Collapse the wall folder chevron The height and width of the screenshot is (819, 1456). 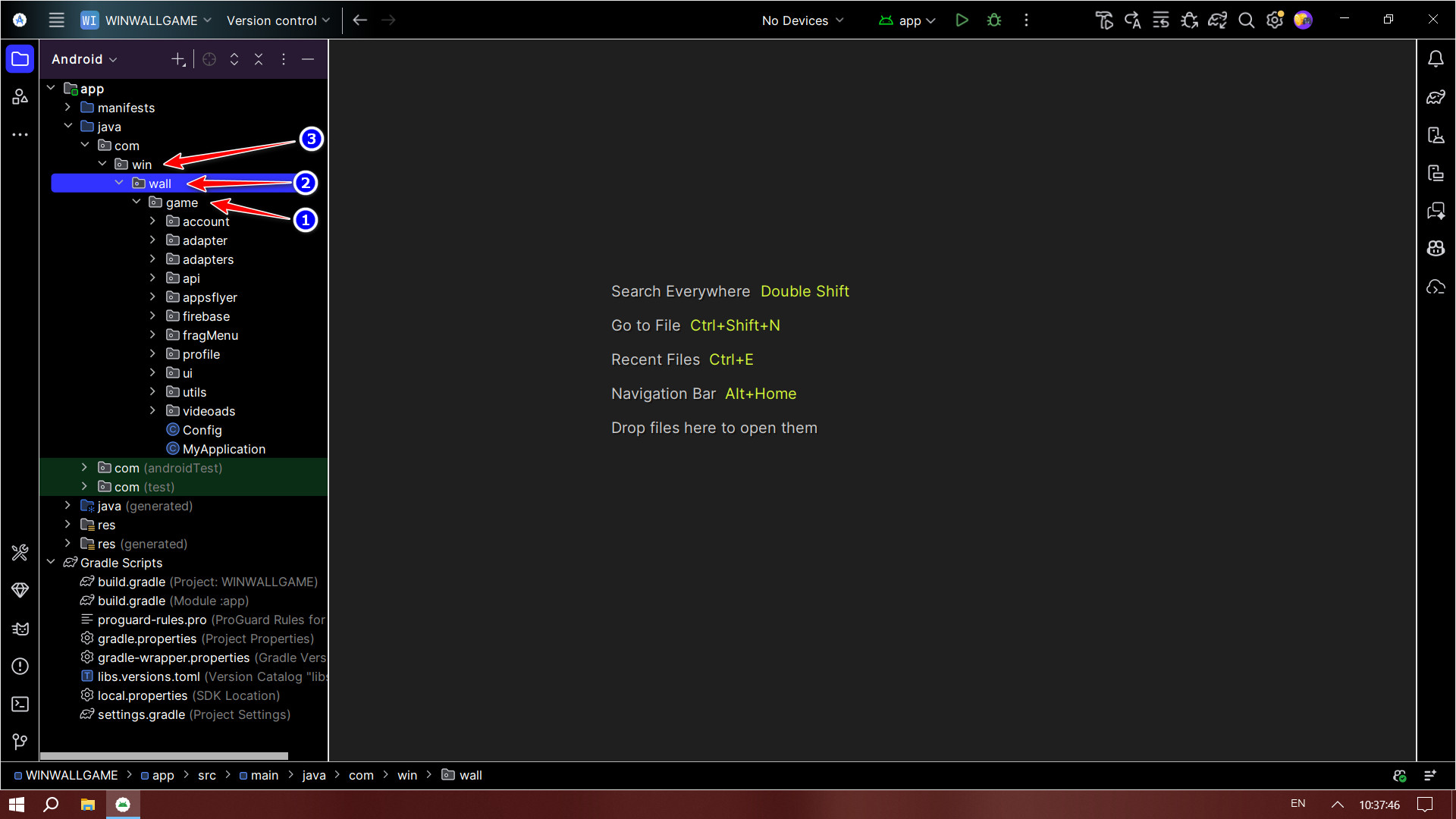click(x=119, y=183)
